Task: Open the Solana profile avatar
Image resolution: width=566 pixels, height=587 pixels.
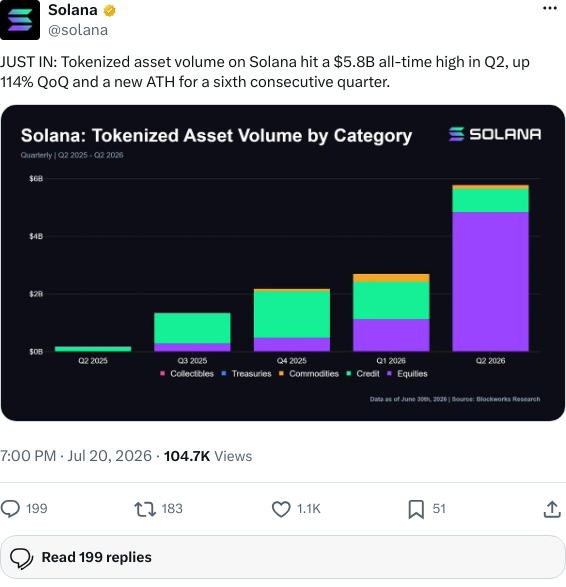Action: point(20,20)
